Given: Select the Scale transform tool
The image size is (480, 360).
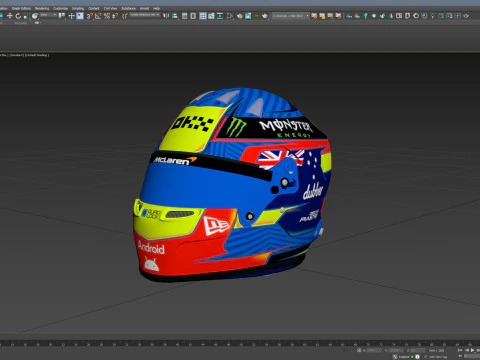Looking at the screenshot, I should coord(26,16).
